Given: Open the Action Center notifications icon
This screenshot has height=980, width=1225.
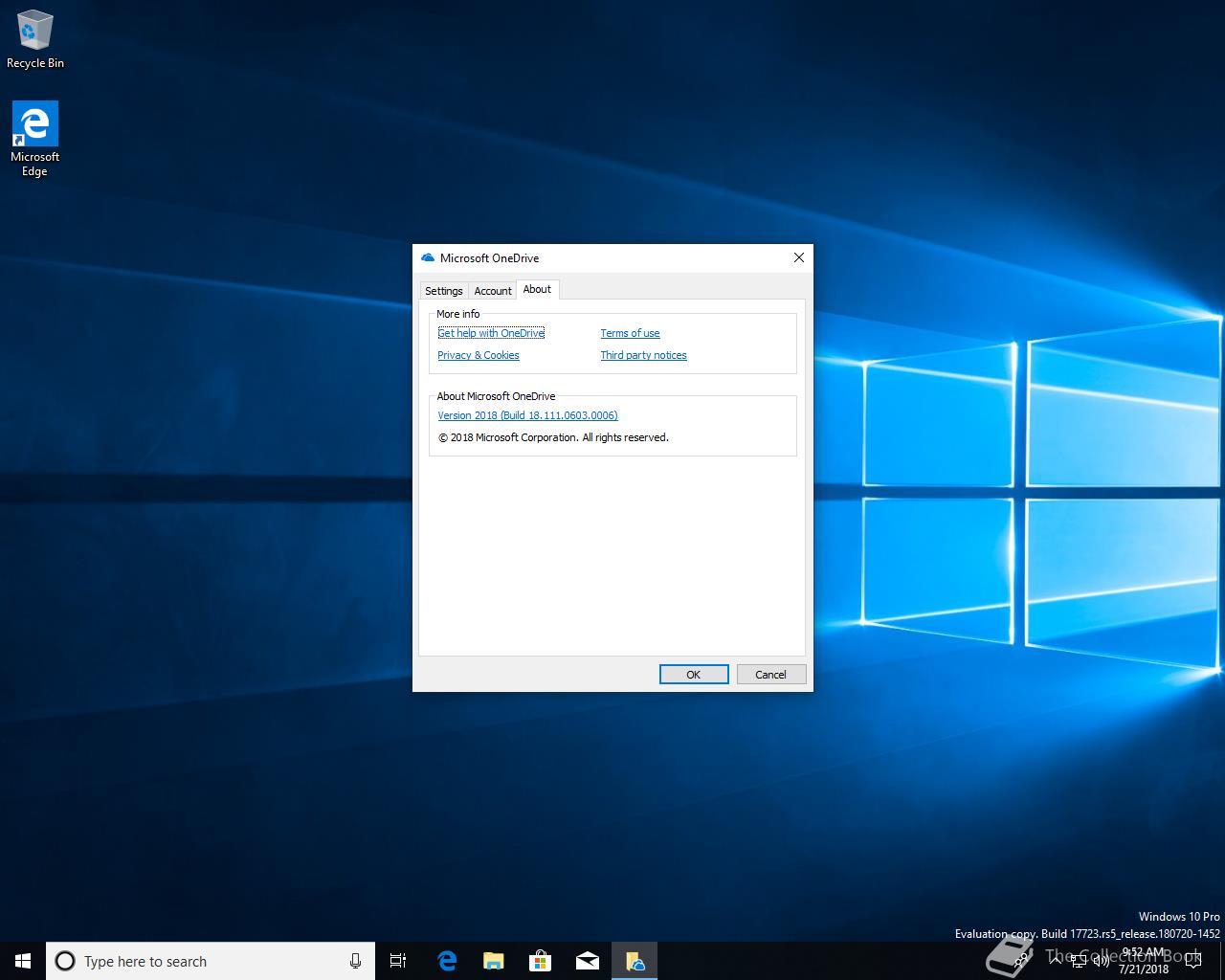Looking at the screenshot, I should 1192,961.
